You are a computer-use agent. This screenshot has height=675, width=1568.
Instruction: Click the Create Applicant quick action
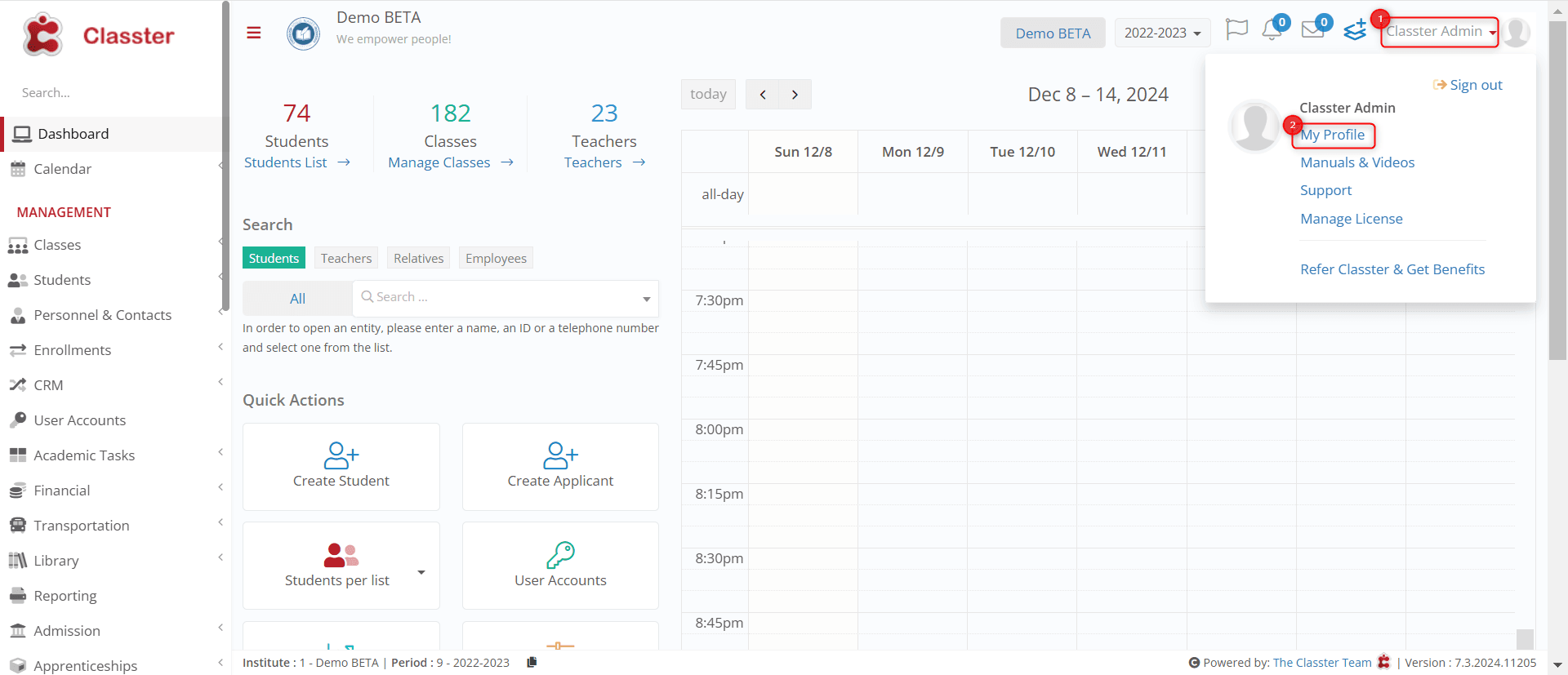click(x=560, y=467)
